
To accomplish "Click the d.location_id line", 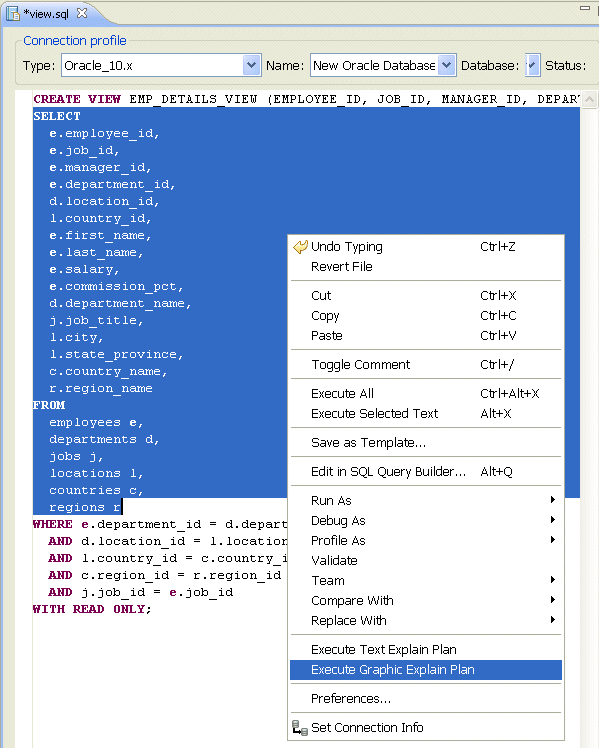I will click(x=104, y=201).
